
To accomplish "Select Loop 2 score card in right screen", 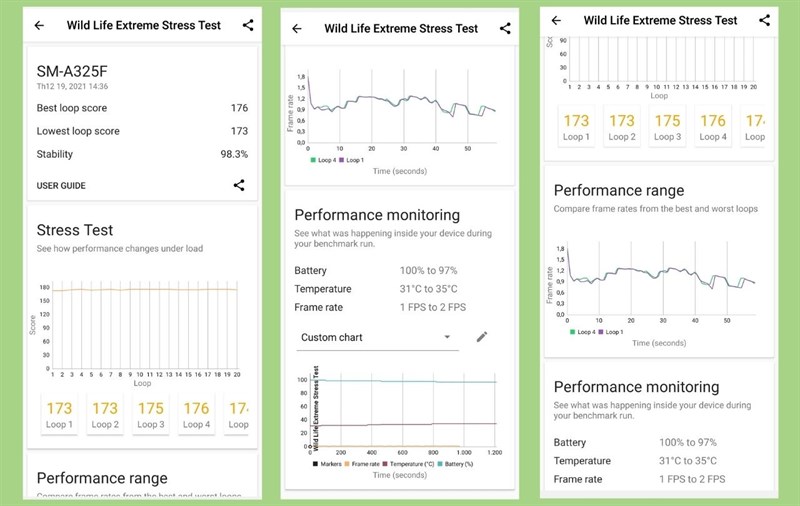I will [622, 127].
